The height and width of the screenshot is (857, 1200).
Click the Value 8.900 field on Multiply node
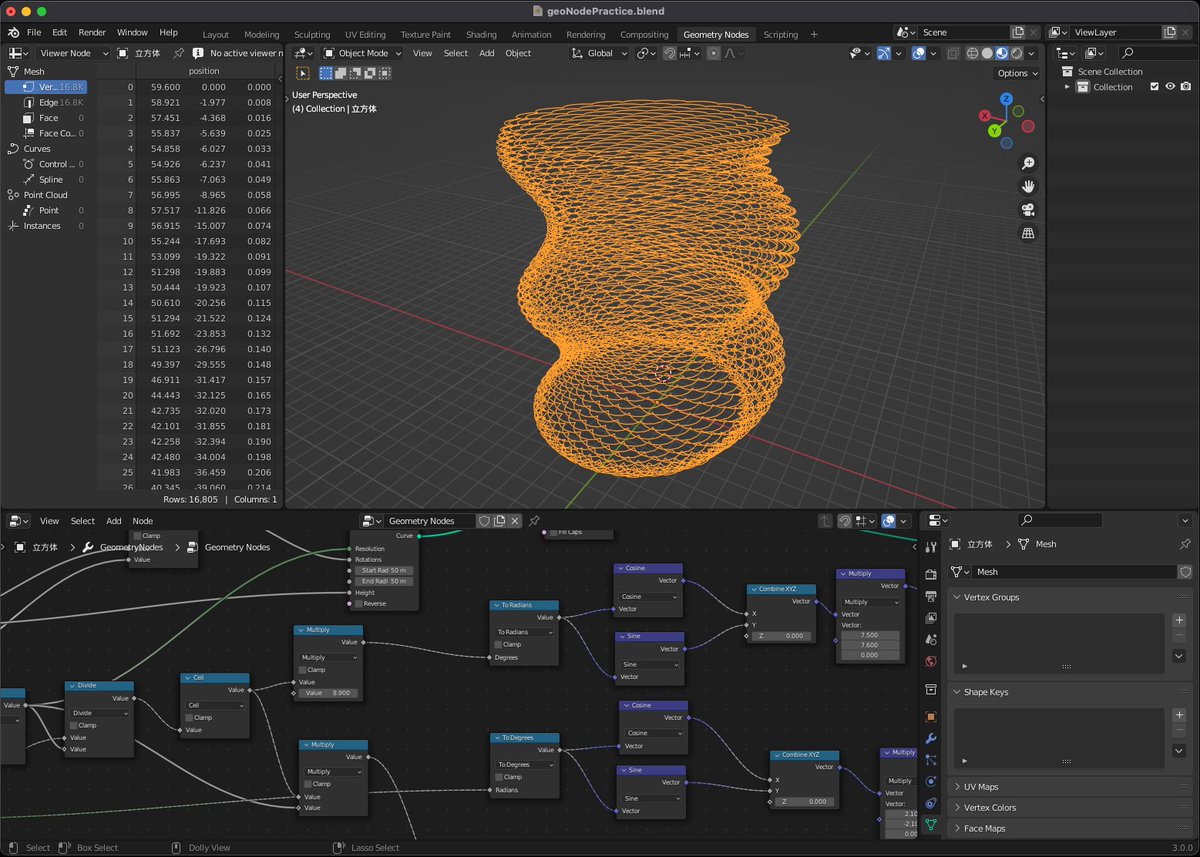click(x=328, y=693)
